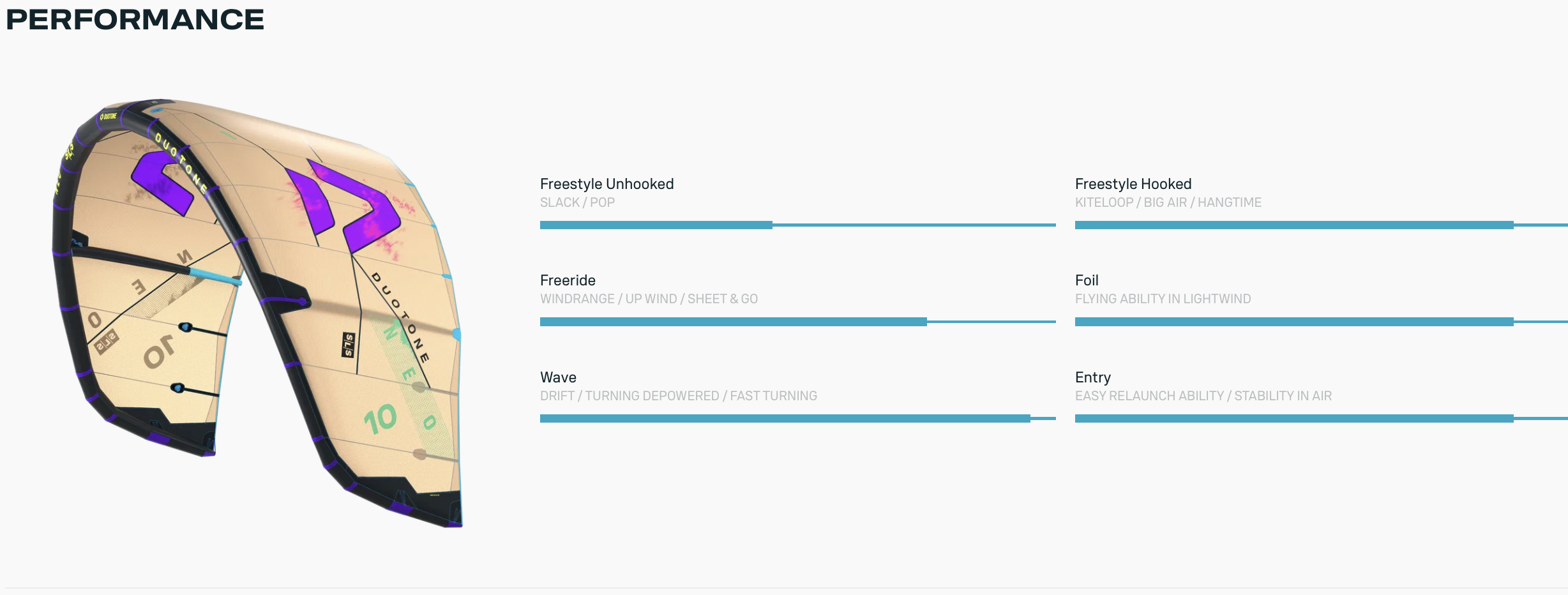1568x595 pixels.
Task: Click the Wave rating bar
Action: pyautogui.click(x=798, y=418)
